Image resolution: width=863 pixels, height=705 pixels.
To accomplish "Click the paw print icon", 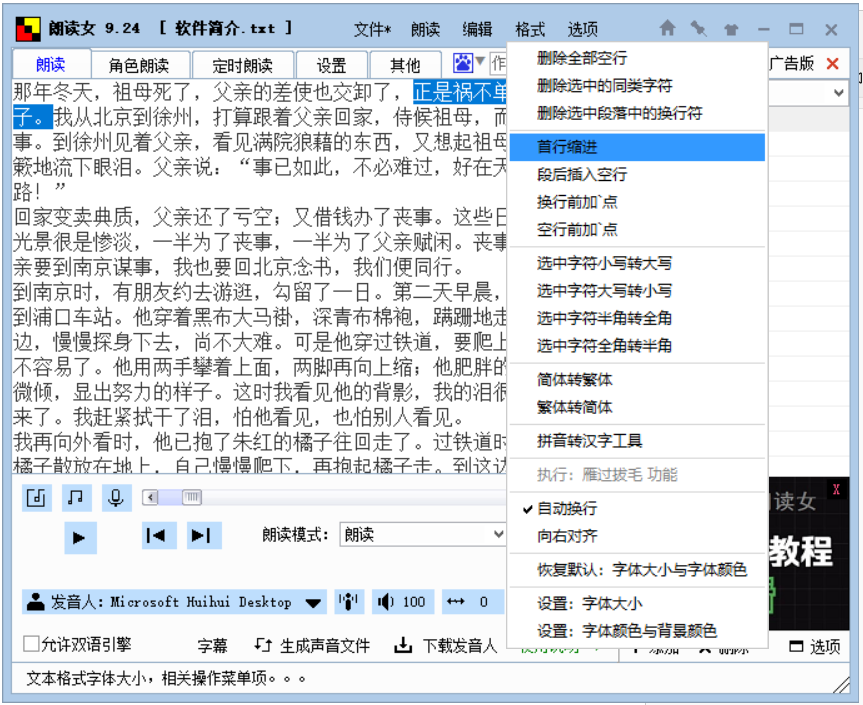I will coord(462,64).
